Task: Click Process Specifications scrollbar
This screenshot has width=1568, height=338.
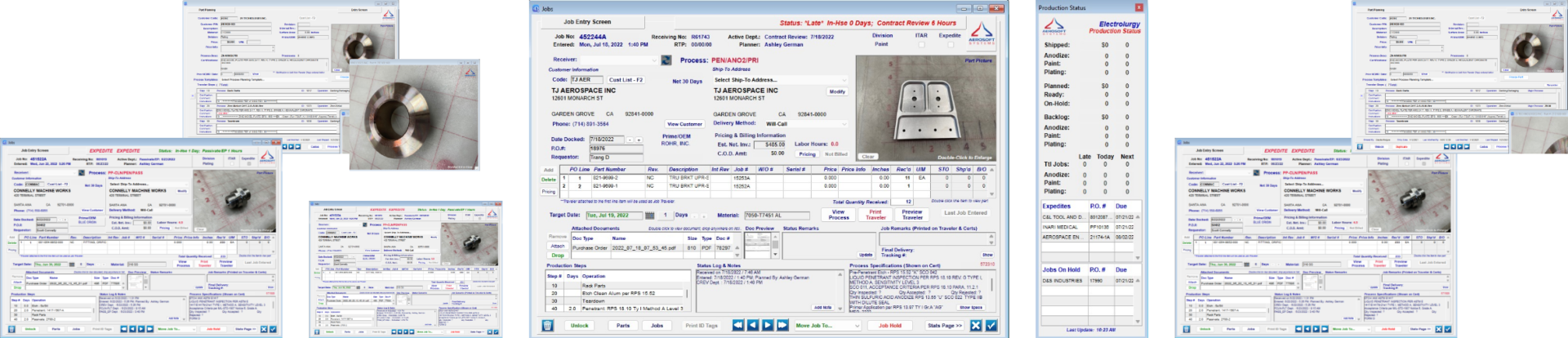Action: 991,286
